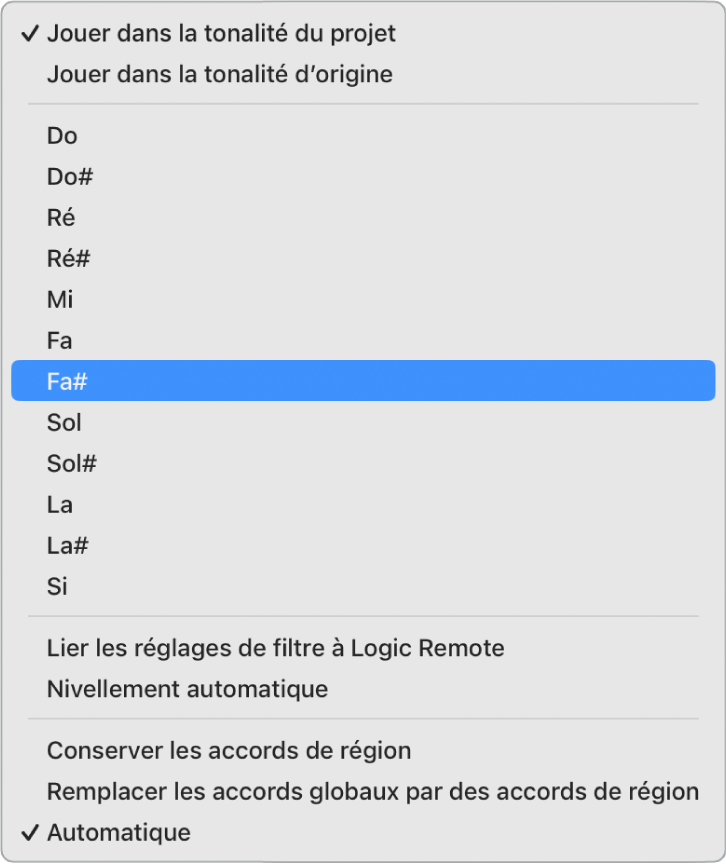Select 'Jouer dans la tonalité du projet'

point(221,34)
